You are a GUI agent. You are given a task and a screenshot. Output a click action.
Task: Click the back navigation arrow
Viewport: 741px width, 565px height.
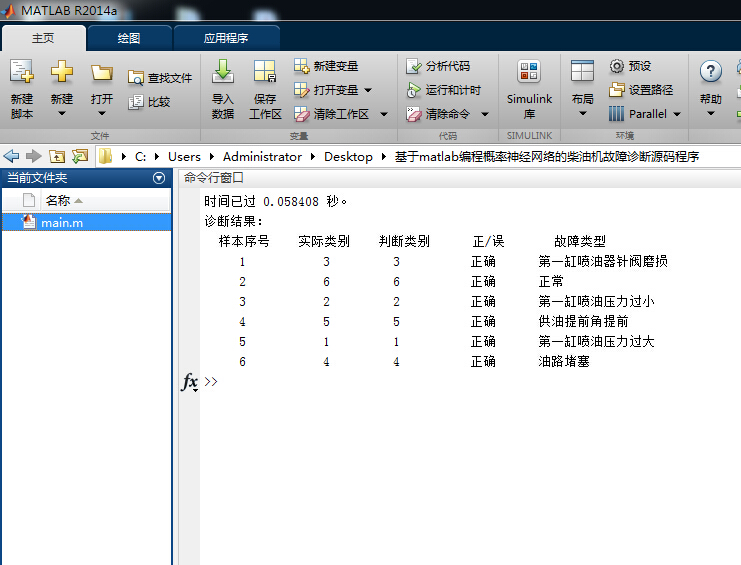point(11,156)
